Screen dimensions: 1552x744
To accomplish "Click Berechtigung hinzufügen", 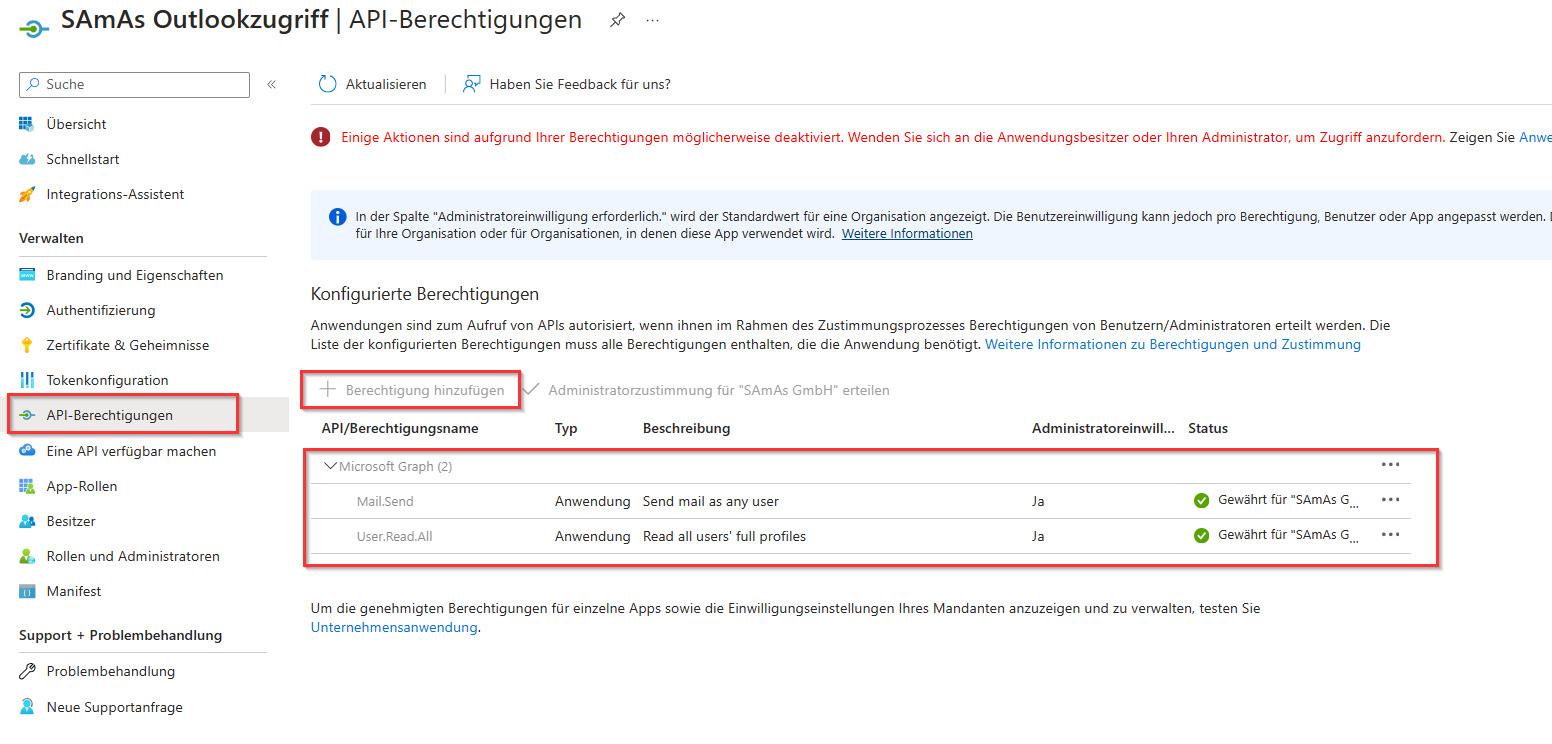I will click(x=411, y=390).
